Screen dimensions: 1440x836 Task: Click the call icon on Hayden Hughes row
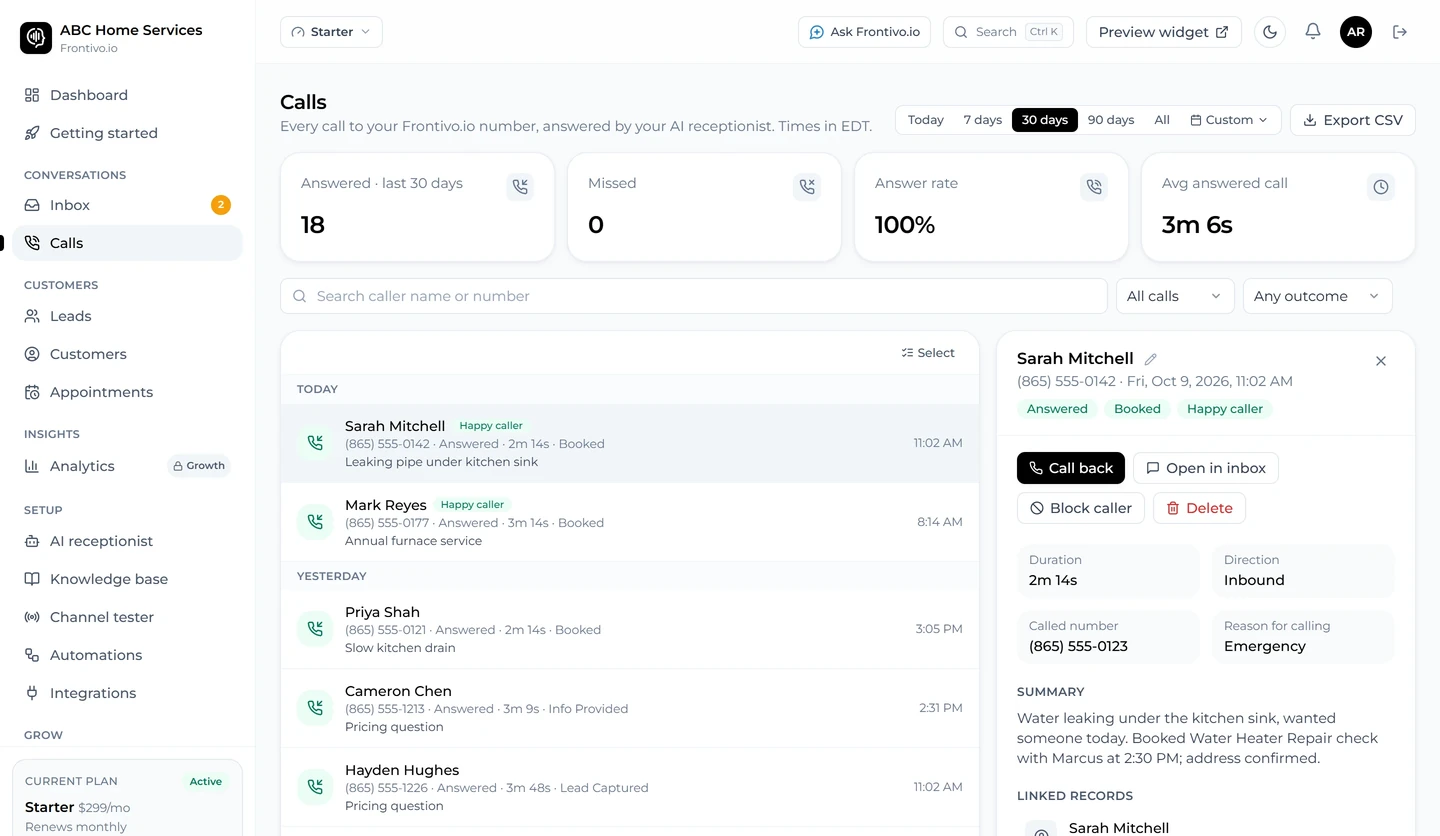pyautogui.click(x=315, y=787)
